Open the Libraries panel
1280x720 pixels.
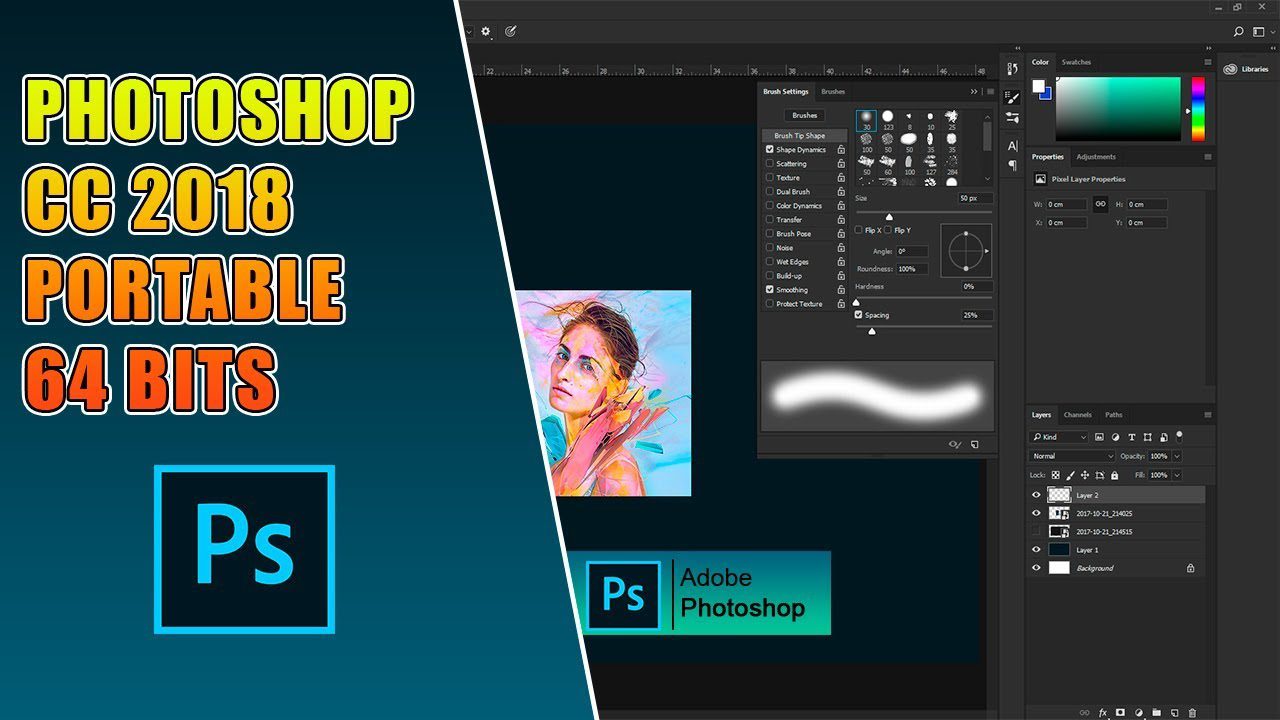click(1248, 68)
